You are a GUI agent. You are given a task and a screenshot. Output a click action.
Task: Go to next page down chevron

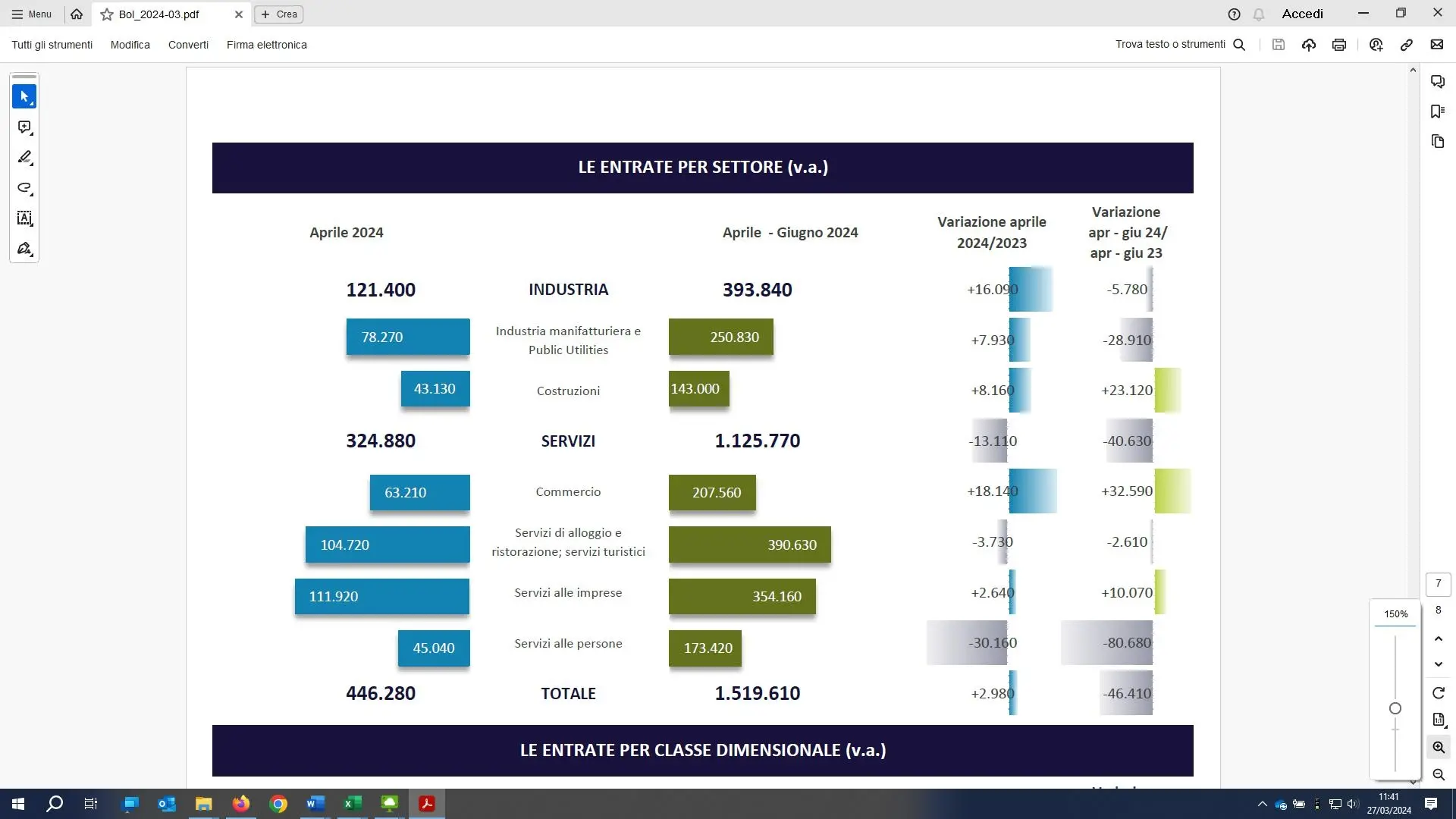click(x=1439, y=664)
